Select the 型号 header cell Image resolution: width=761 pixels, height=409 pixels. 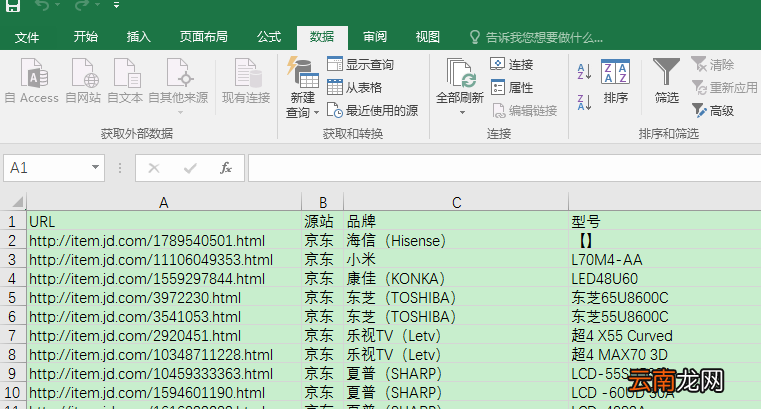(665, 221)
